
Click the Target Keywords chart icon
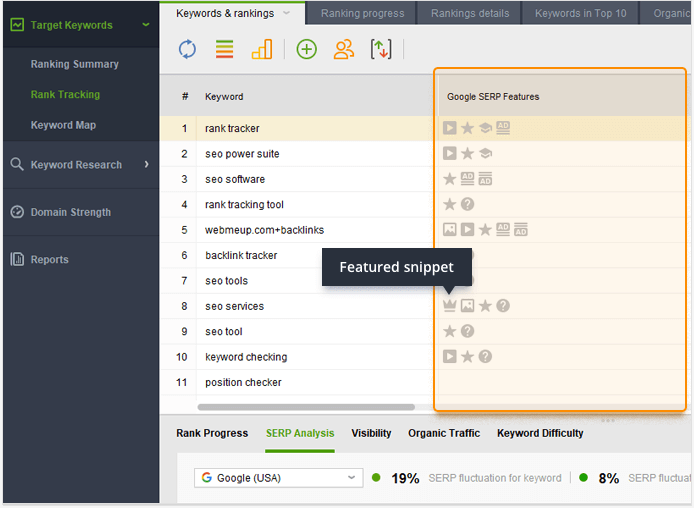[x=17, y=25]
